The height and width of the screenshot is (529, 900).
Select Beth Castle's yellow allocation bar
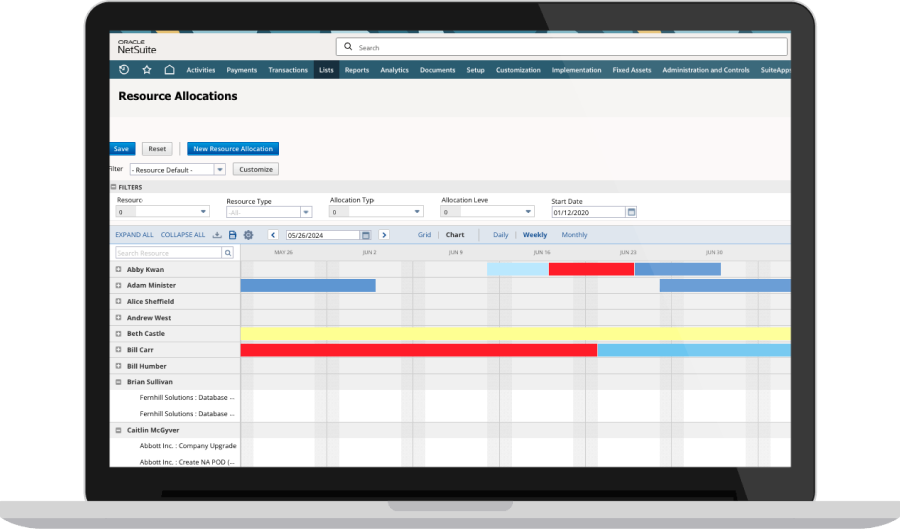[x=515, y=334]
